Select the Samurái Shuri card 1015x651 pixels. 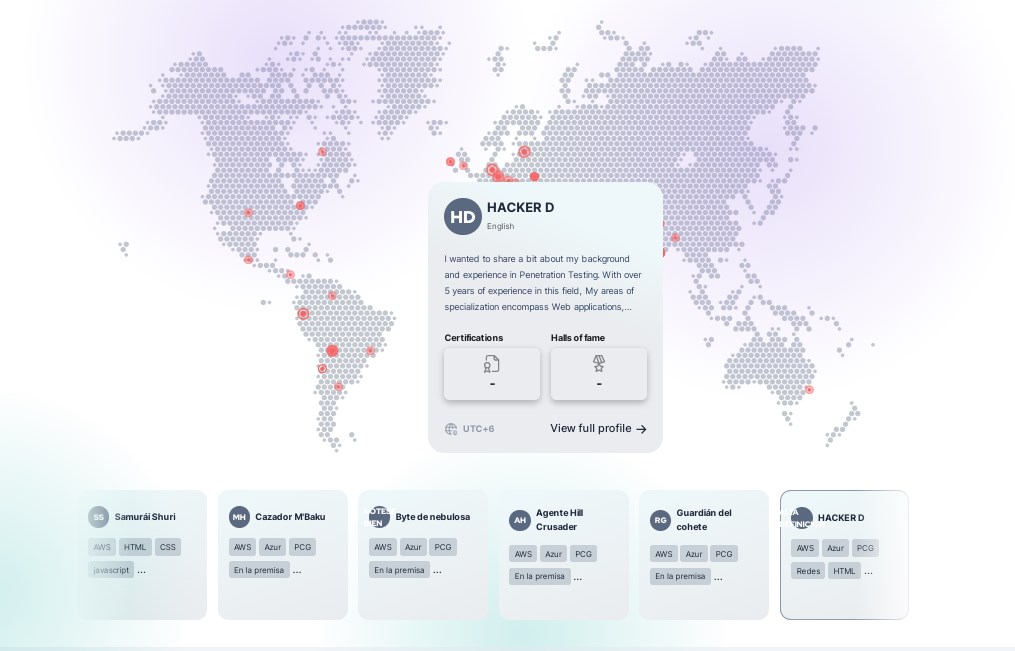(142, 555)
